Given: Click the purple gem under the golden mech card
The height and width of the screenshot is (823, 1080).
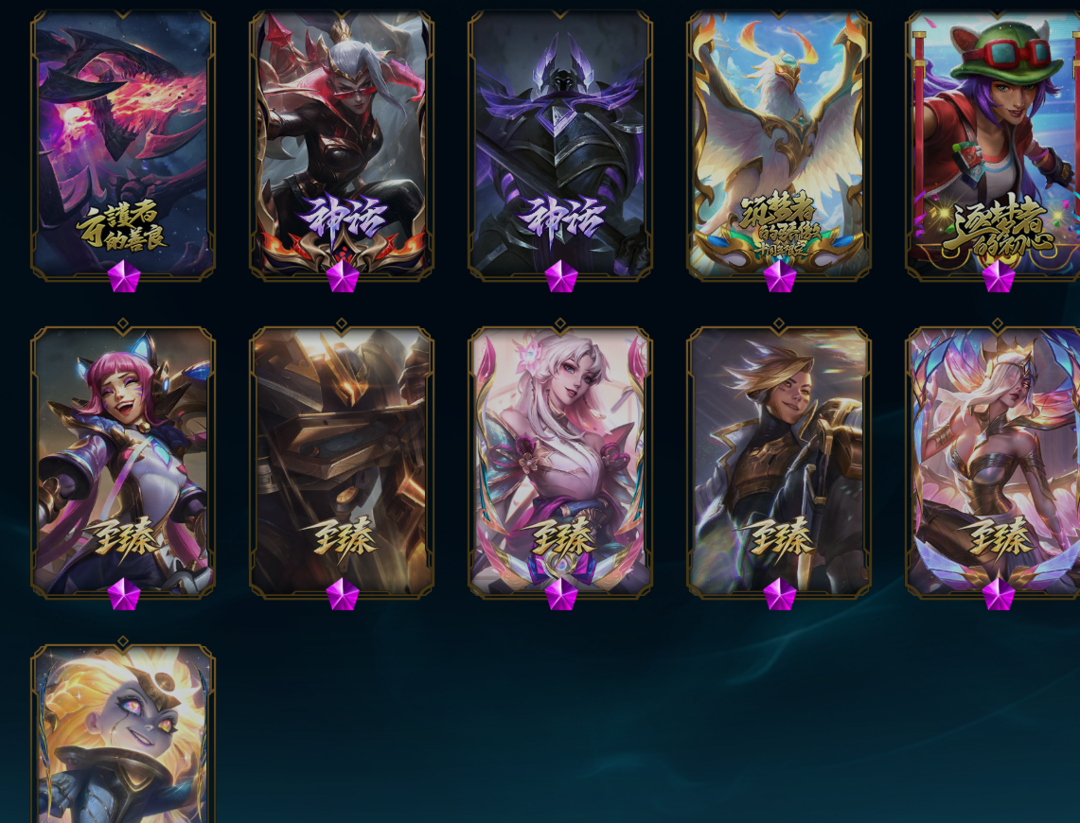Looking at the screenshot, I should point(342,594).
